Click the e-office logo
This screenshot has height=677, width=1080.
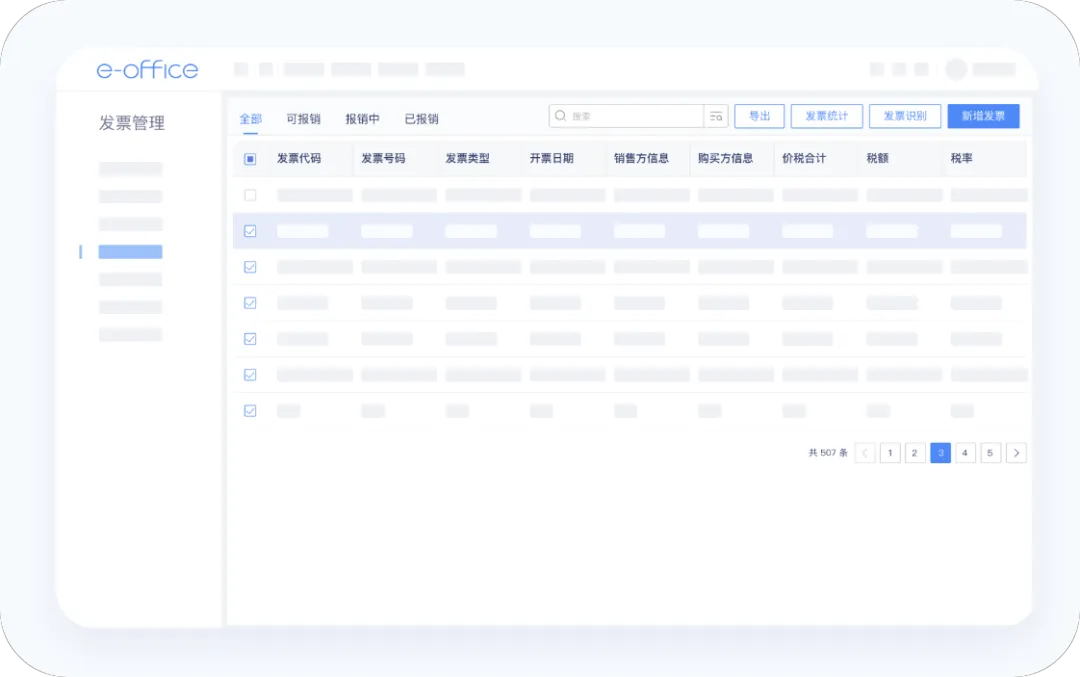[x=147, y=69]
